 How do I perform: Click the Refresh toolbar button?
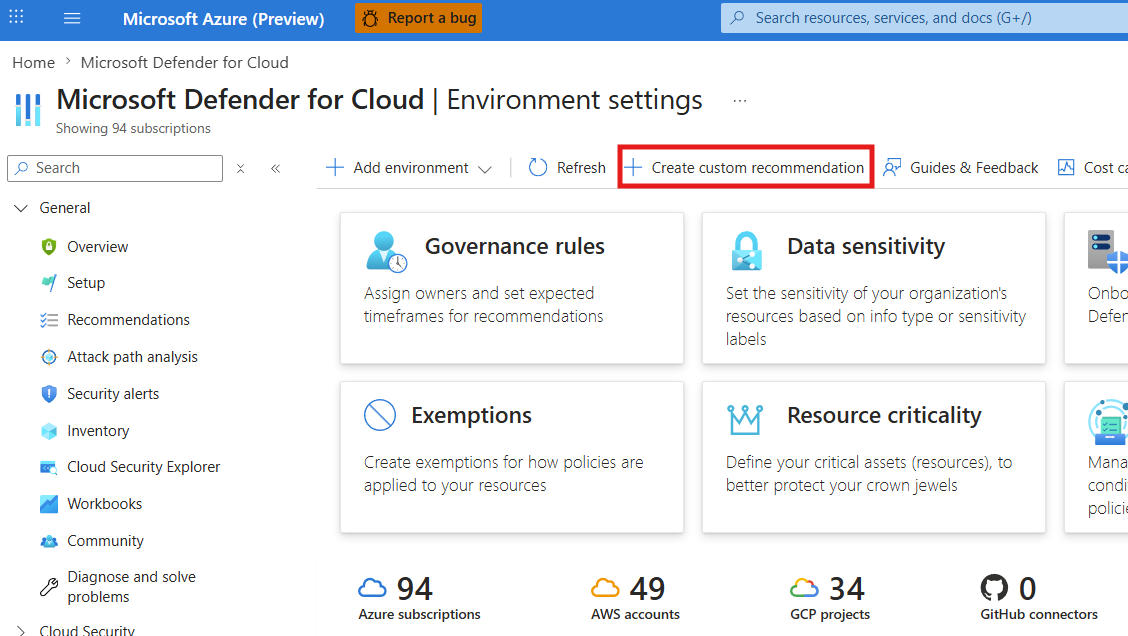[x=567, y=168]
